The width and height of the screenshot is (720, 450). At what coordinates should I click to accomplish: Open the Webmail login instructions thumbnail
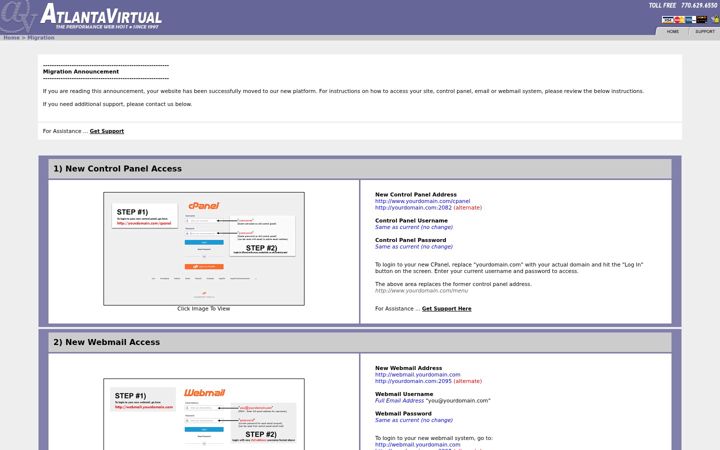(x=204, y=414)
